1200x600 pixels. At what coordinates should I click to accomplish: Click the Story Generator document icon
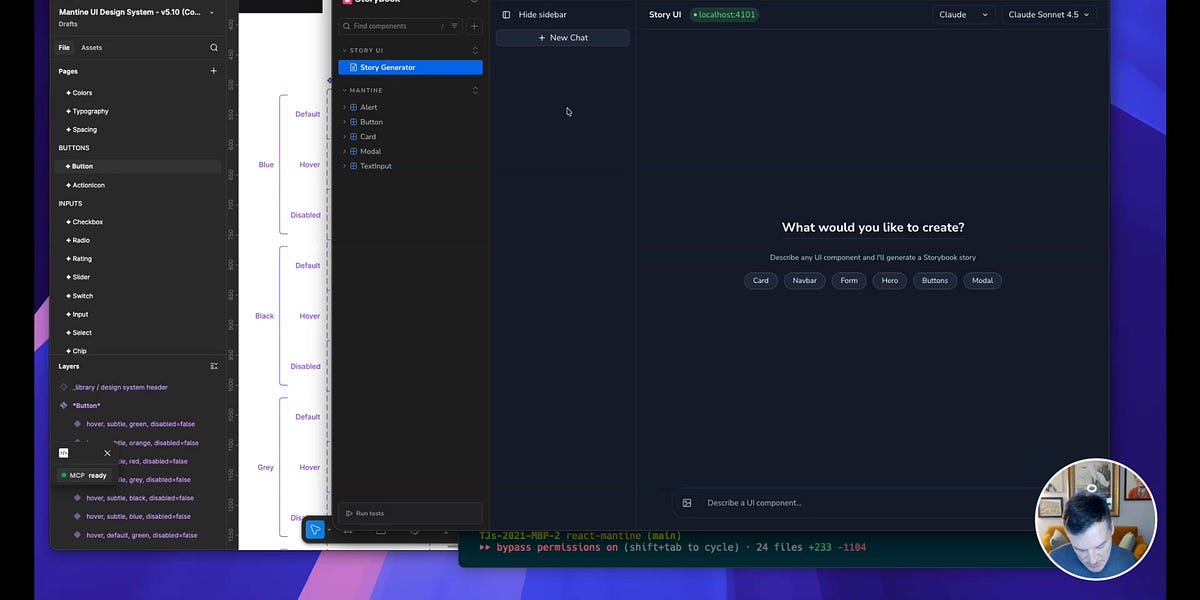353,67
